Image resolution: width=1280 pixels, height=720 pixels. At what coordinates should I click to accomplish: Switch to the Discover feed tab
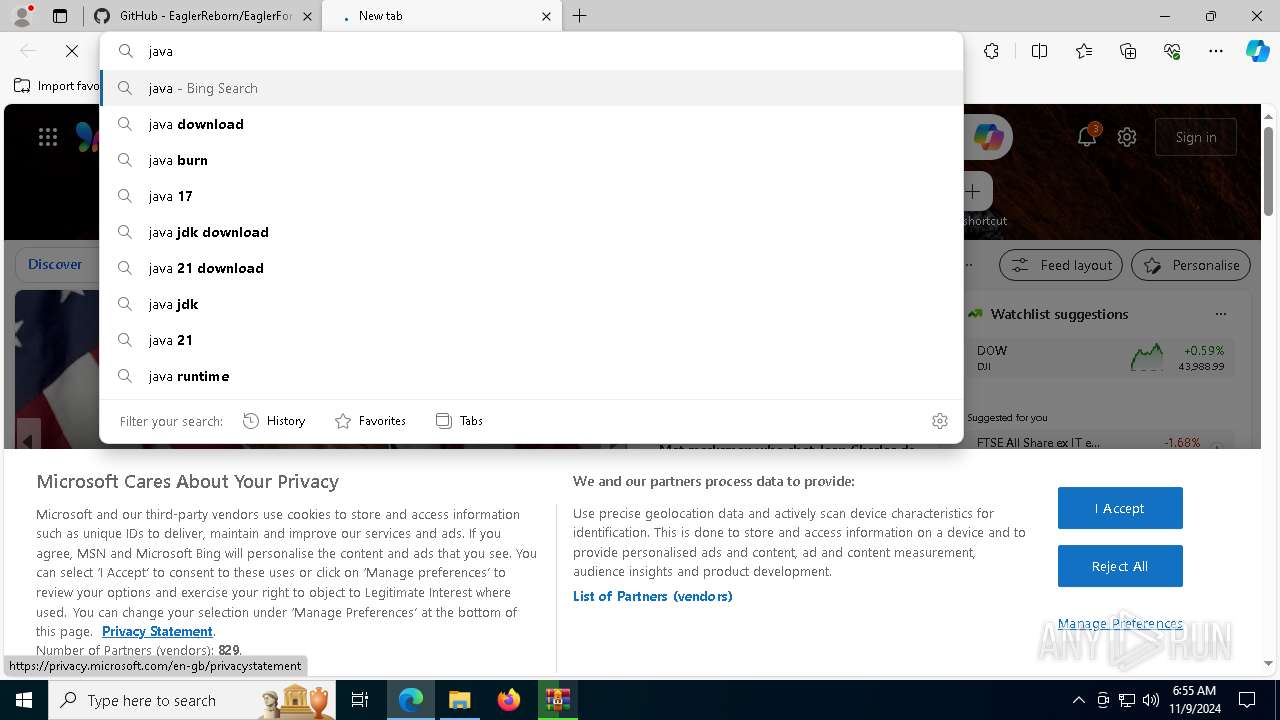[x=55, y=265]
